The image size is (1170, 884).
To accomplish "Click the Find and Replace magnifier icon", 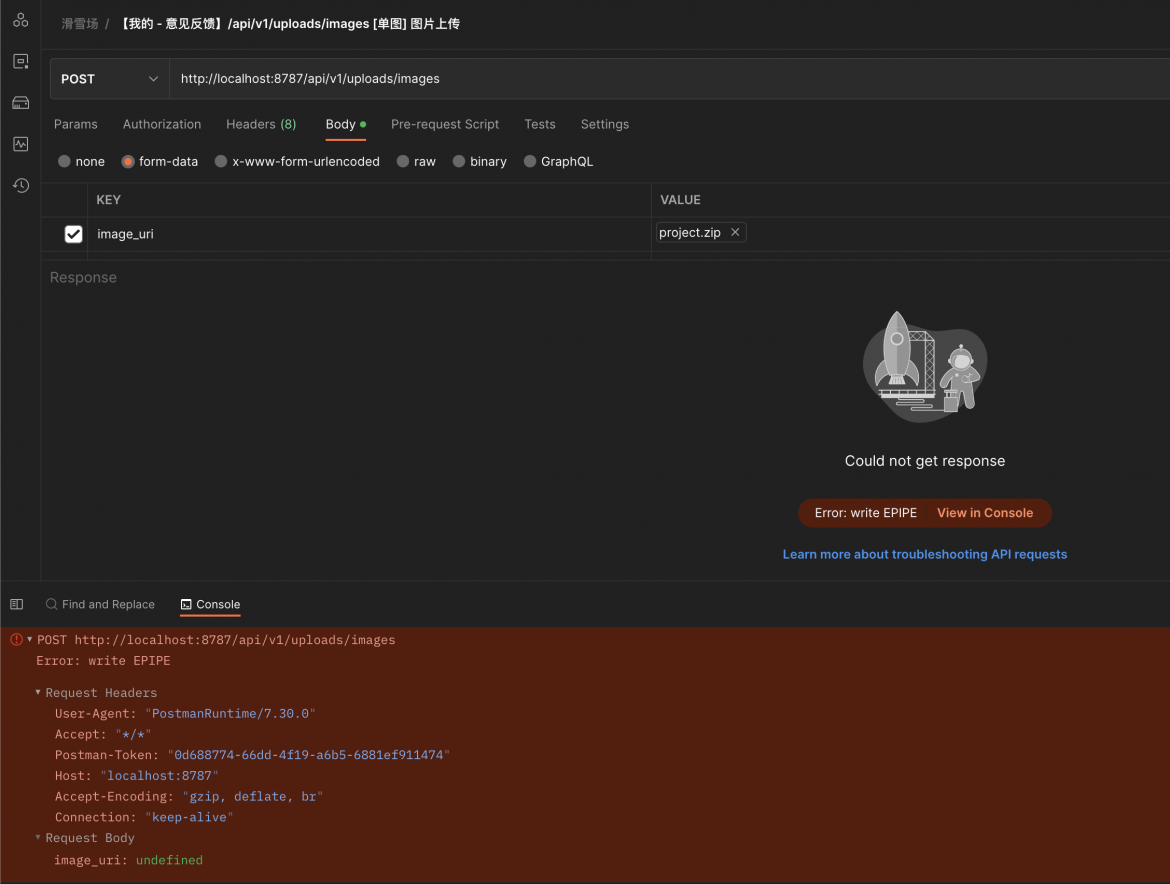I will [51, 604].
